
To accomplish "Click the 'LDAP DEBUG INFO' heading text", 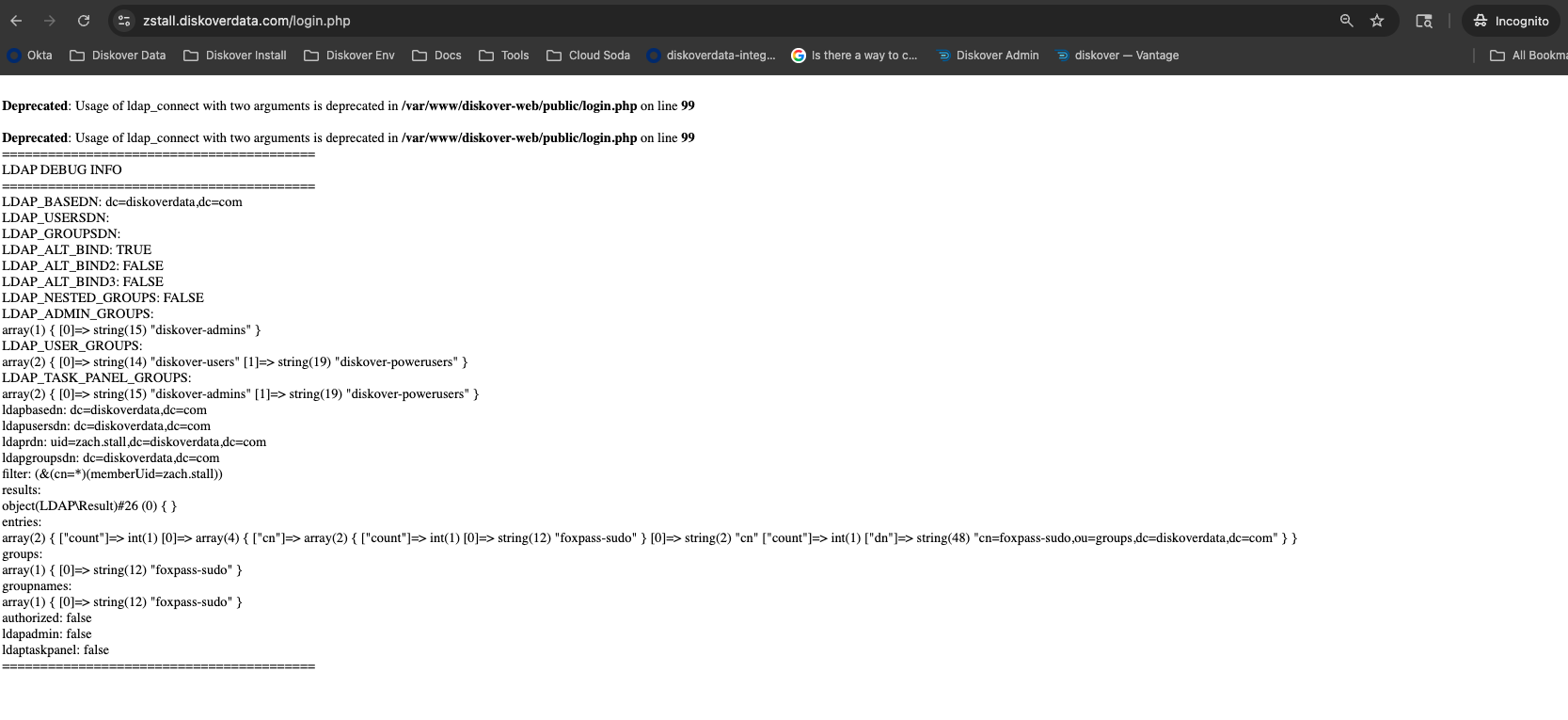I will click(x=62, y=169).
